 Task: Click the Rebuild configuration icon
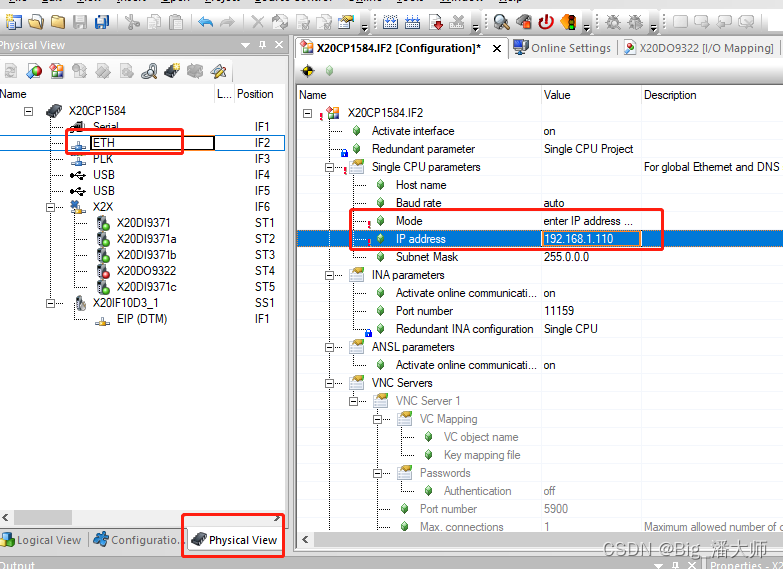(412, 22)
